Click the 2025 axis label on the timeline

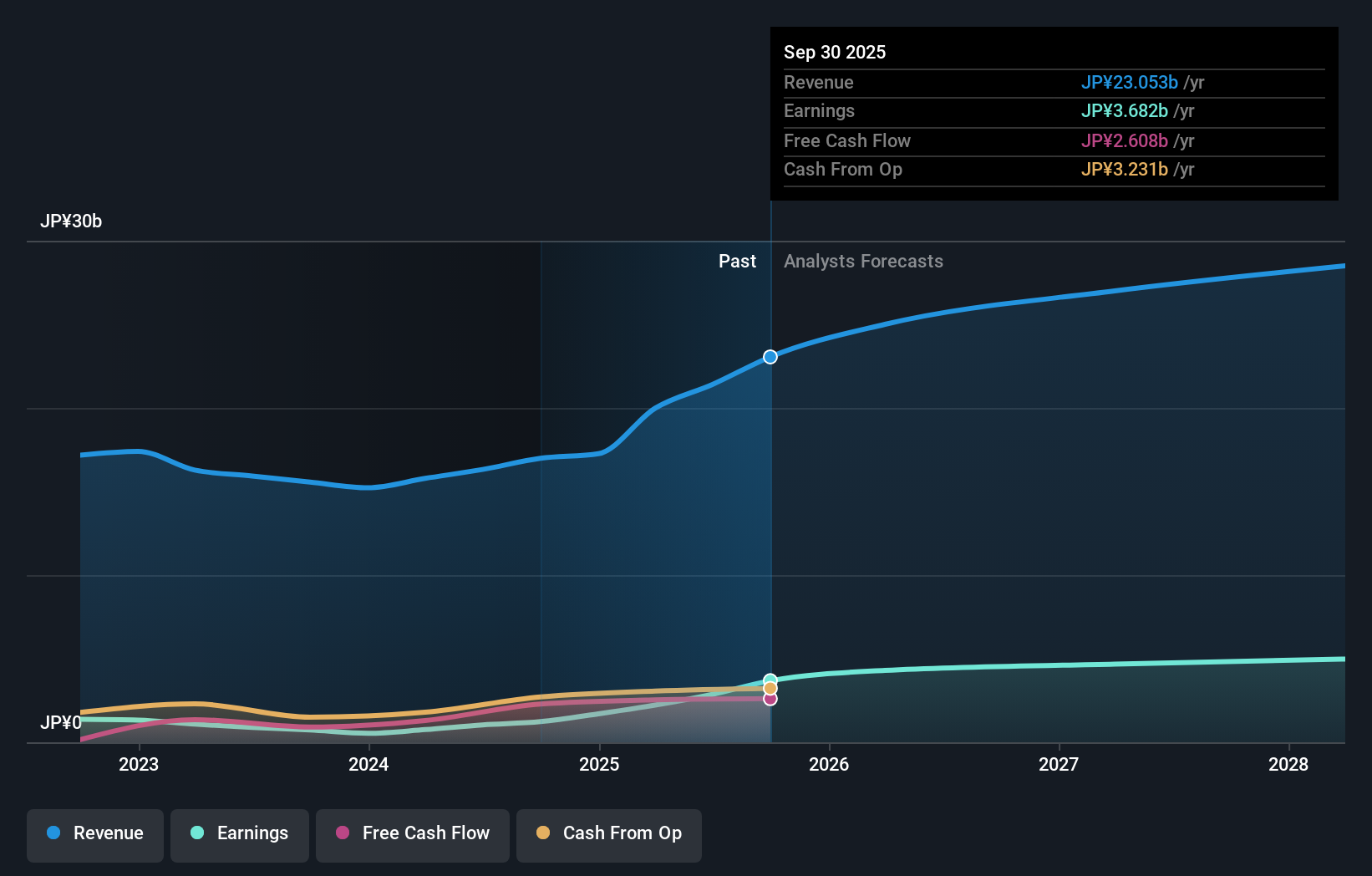[x=599, y=764]
